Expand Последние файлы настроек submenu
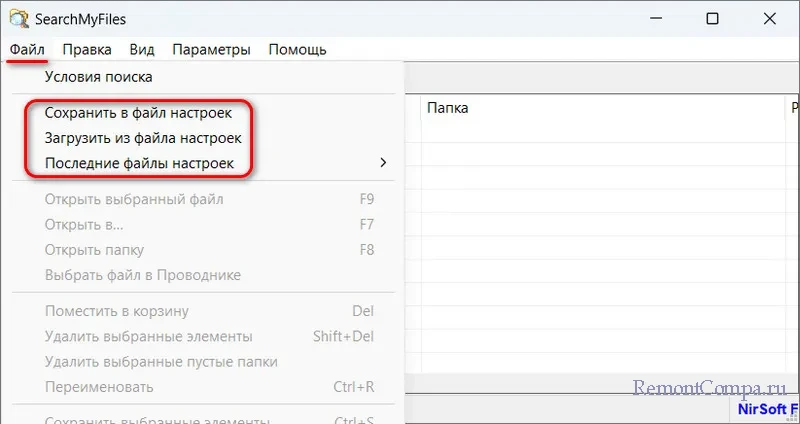Screen dimensions: 800x424 pos(139,162)
